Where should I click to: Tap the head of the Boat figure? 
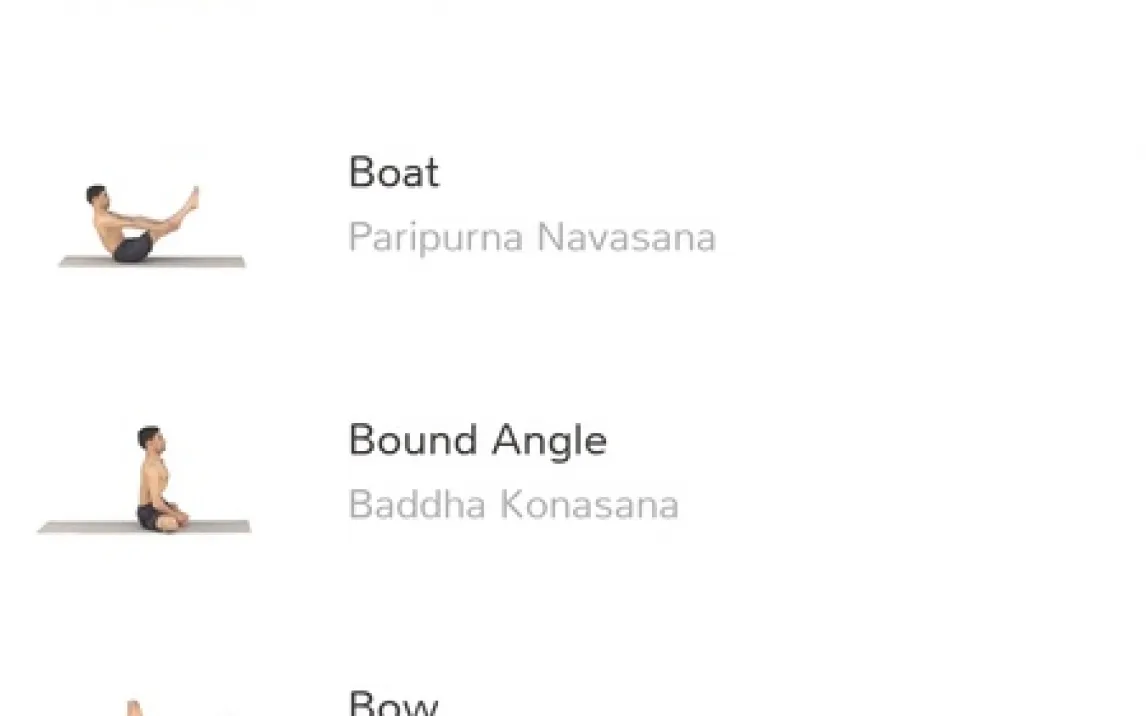[x=96, y=194]
